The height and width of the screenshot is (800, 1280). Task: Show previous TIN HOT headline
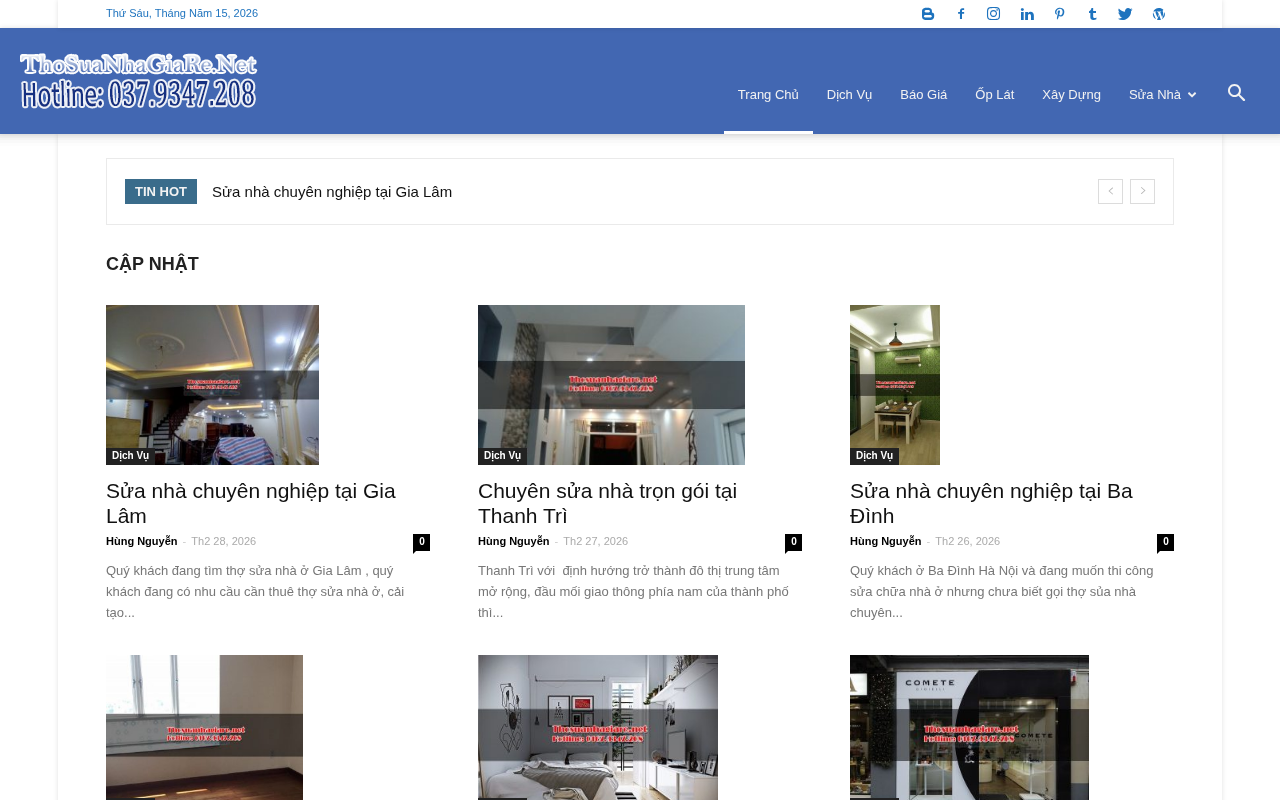tap(1110, 191)
